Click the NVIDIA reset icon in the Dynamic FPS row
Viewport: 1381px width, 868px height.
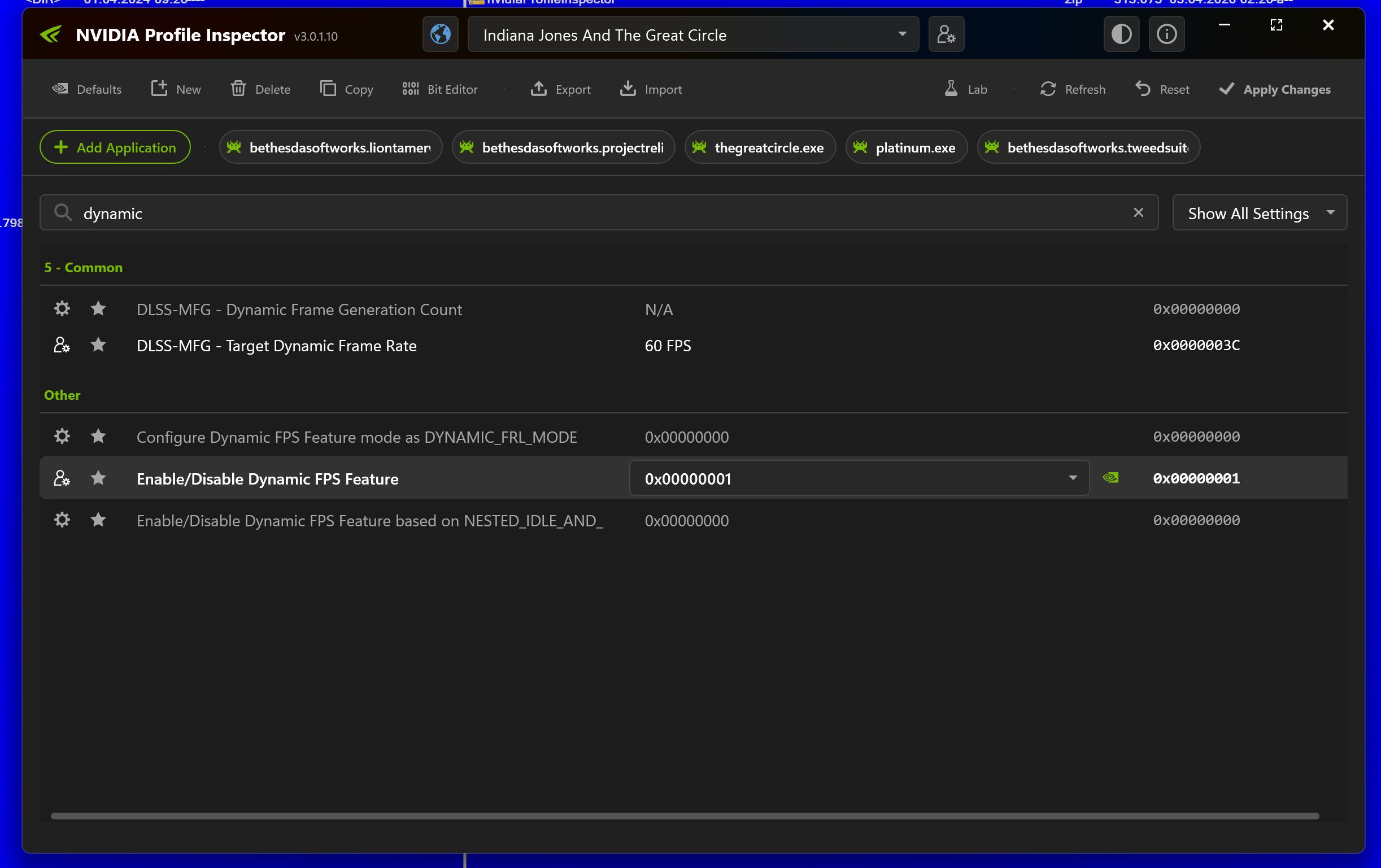click(x=1110, y=478)
